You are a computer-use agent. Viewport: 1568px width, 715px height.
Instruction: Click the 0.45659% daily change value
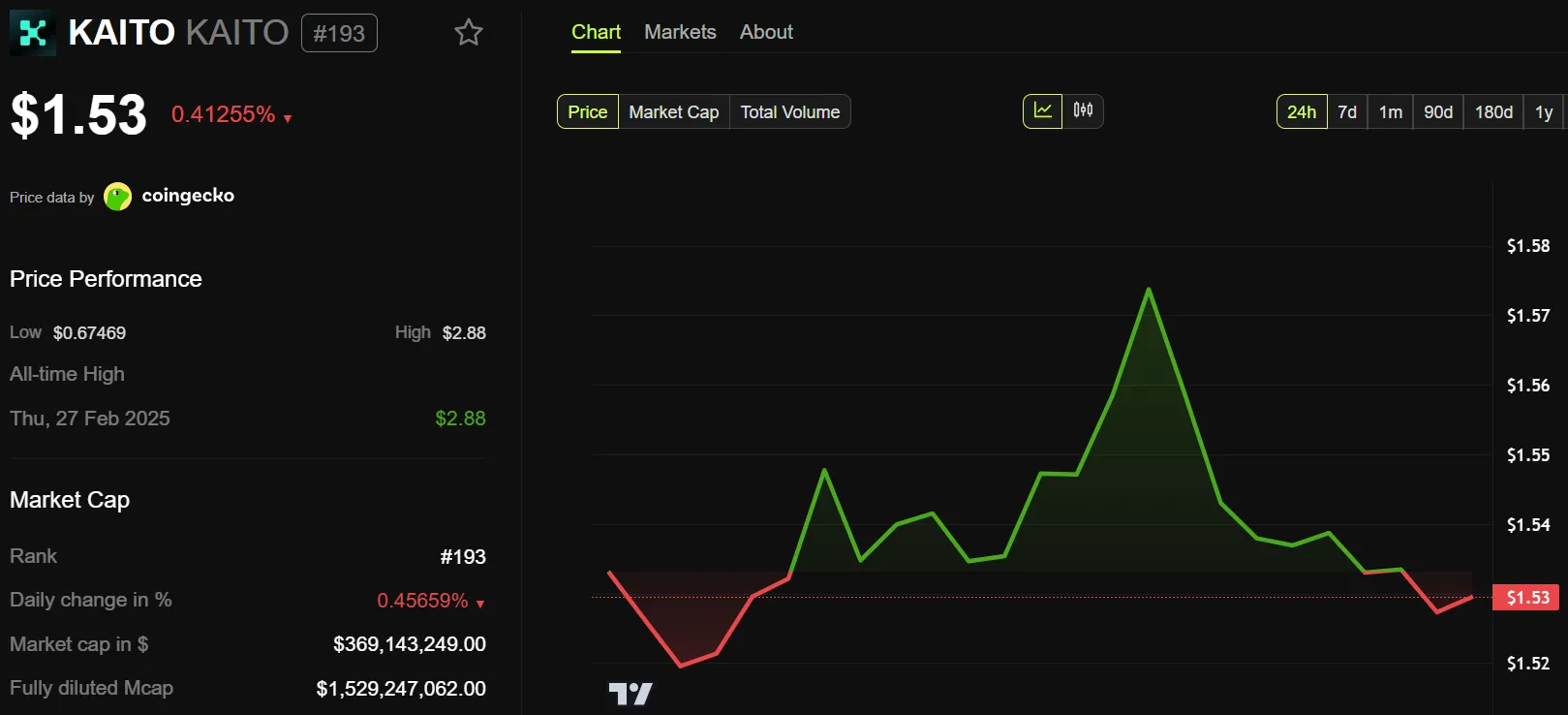pos(422,601)
